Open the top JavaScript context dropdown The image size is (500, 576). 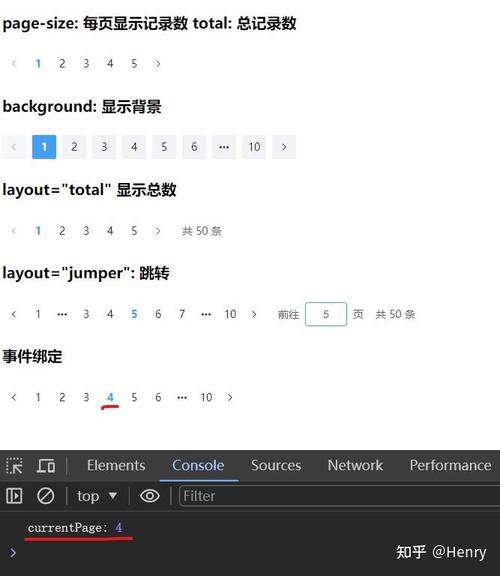tap(97, 496)
